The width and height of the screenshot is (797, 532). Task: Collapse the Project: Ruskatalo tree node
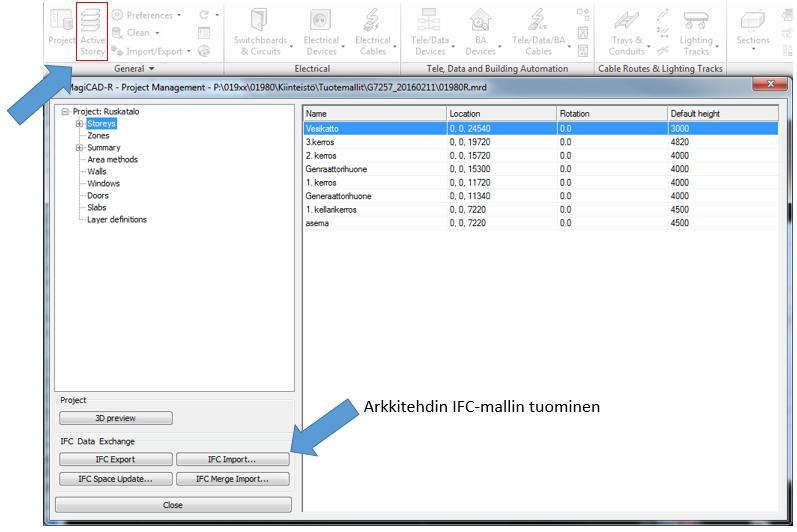(65, 112)
